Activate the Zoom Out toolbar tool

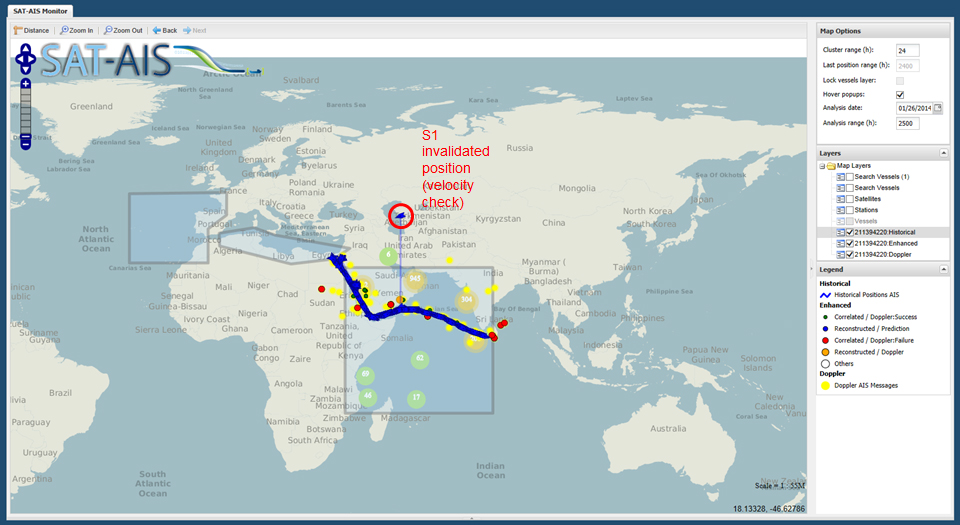[x=123, y=30]
